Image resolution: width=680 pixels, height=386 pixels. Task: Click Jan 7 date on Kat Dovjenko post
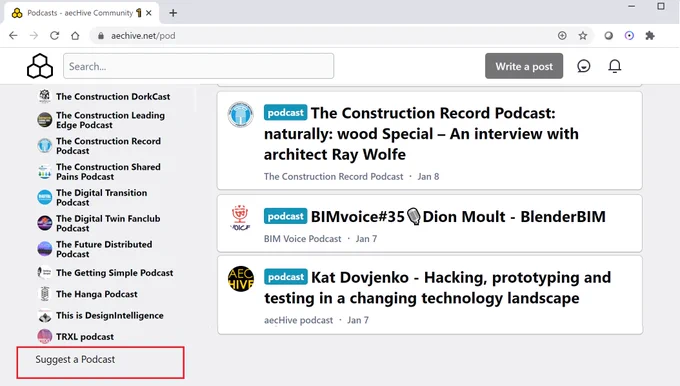click(x=358, y=320)
